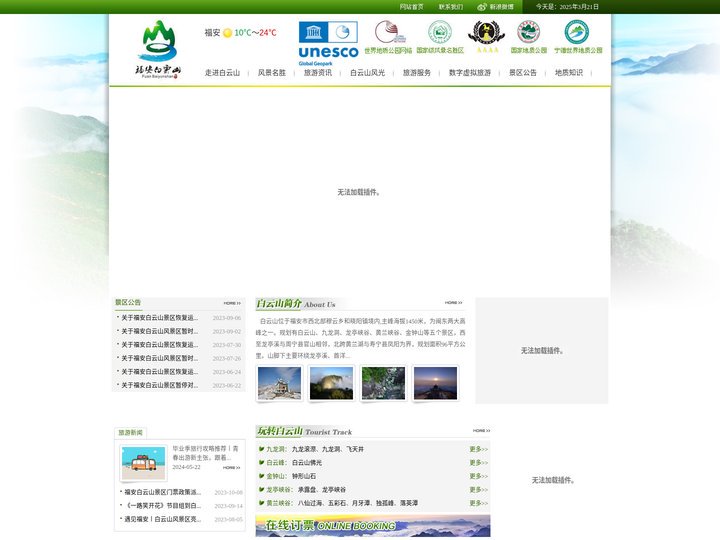Viewport: 720px width, 540px height.
Task: Open 联系我们 in the top bar
Action: pyautogui.click(x=451, y=7)
